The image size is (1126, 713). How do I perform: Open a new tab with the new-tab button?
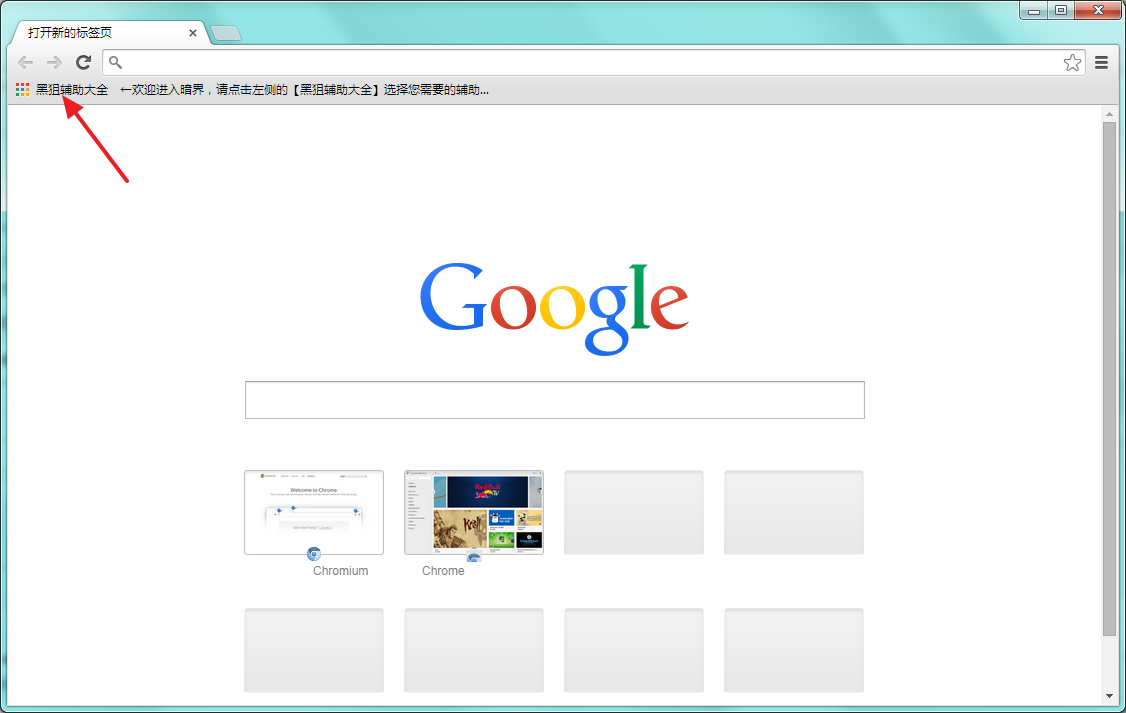click(226, 33)
